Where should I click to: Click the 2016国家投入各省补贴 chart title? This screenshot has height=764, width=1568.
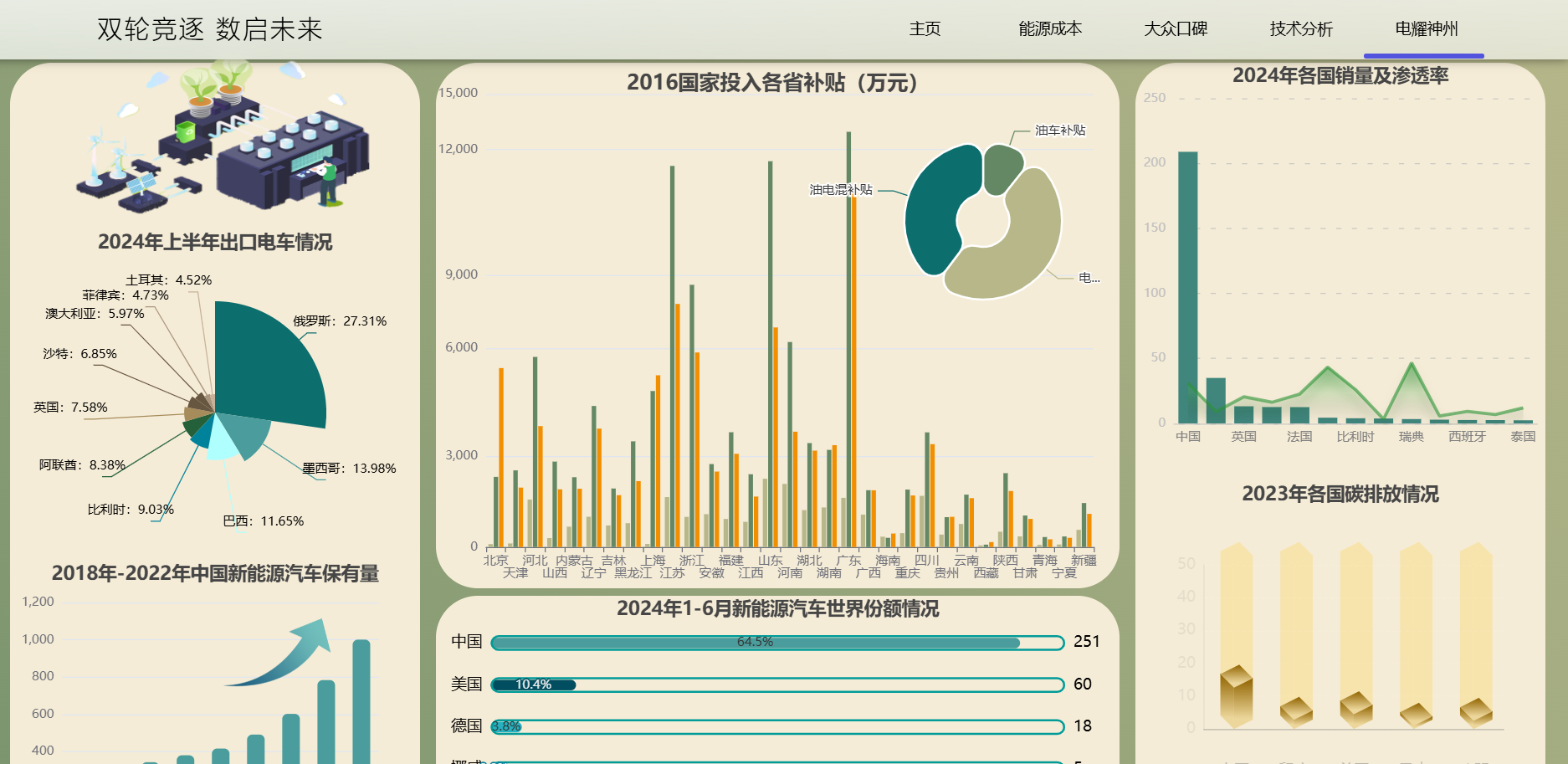click(x=776, y=83)
